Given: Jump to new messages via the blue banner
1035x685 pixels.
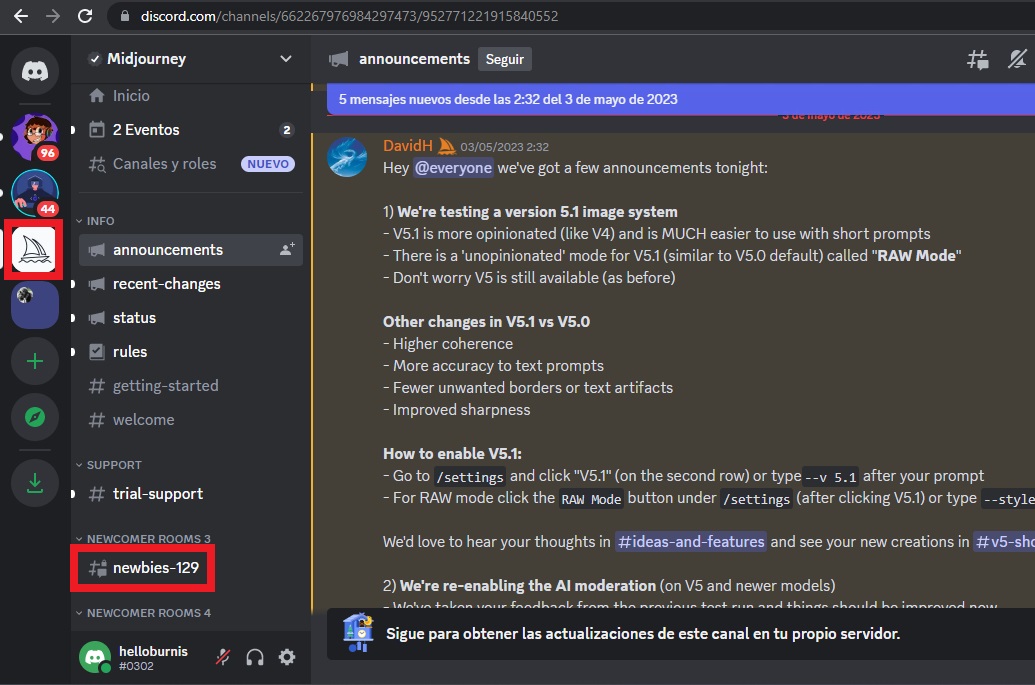Looking at the screenshot, I should [681, 100].
